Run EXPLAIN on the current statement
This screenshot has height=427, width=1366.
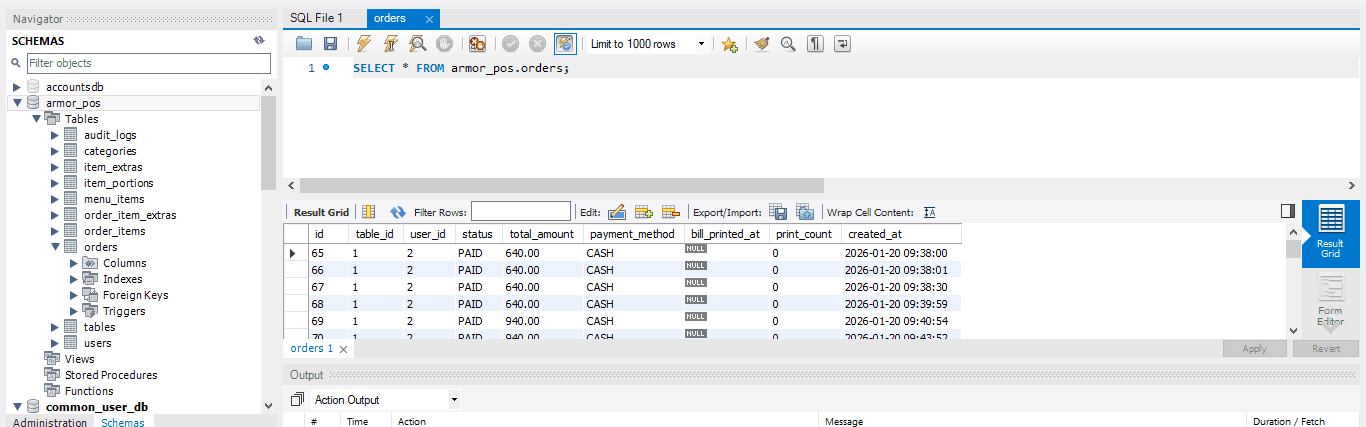tap(418, 44)
